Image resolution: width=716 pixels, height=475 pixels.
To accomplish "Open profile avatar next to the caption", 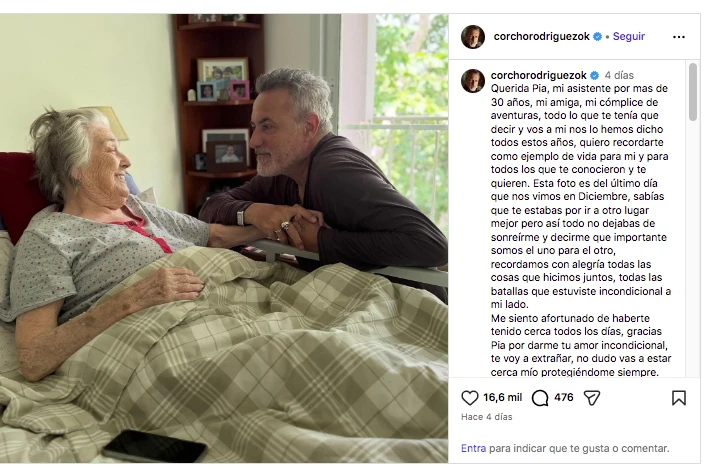I will point(473,81).
